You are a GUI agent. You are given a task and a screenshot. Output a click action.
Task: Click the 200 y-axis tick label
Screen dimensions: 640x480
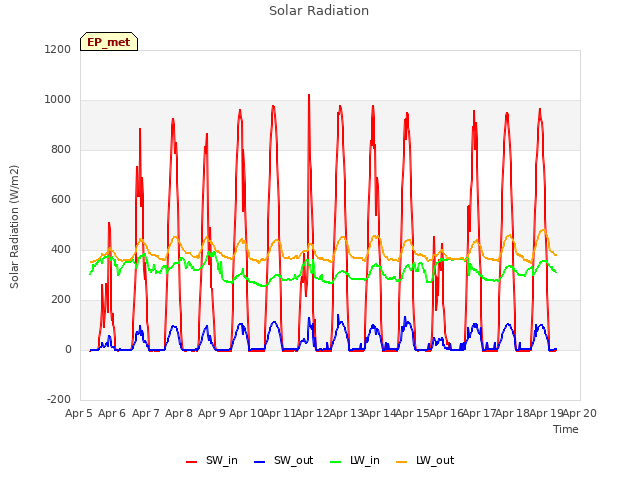[x=61, y=300]
